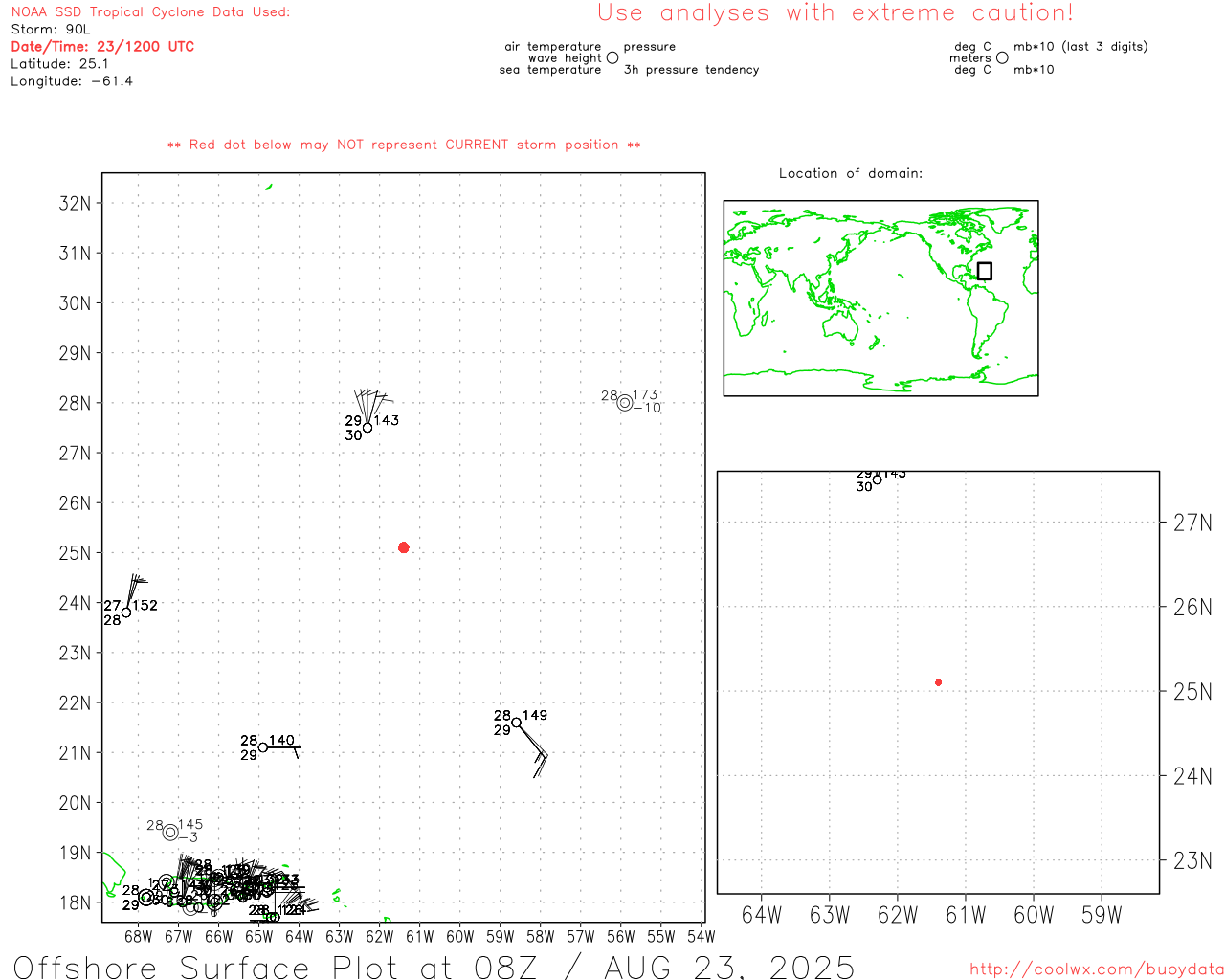Select buoy station circle reading 27 152 28

[x=126, y=612]
